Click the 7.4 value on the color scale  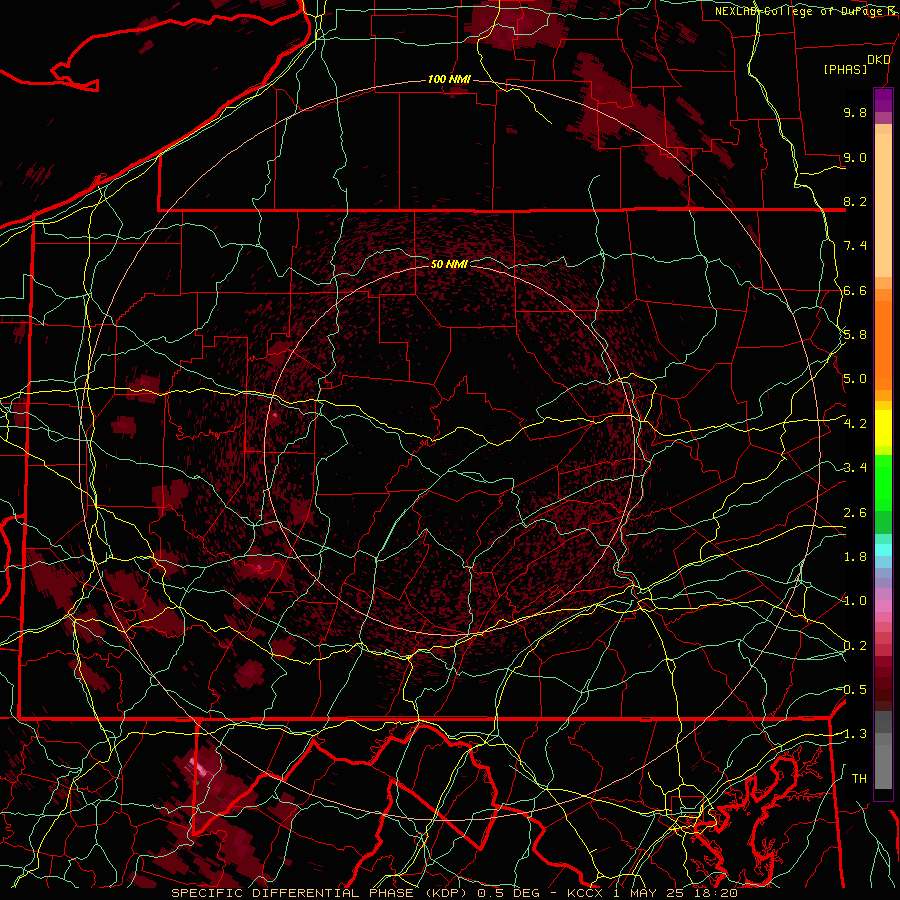tap(855, 246)
